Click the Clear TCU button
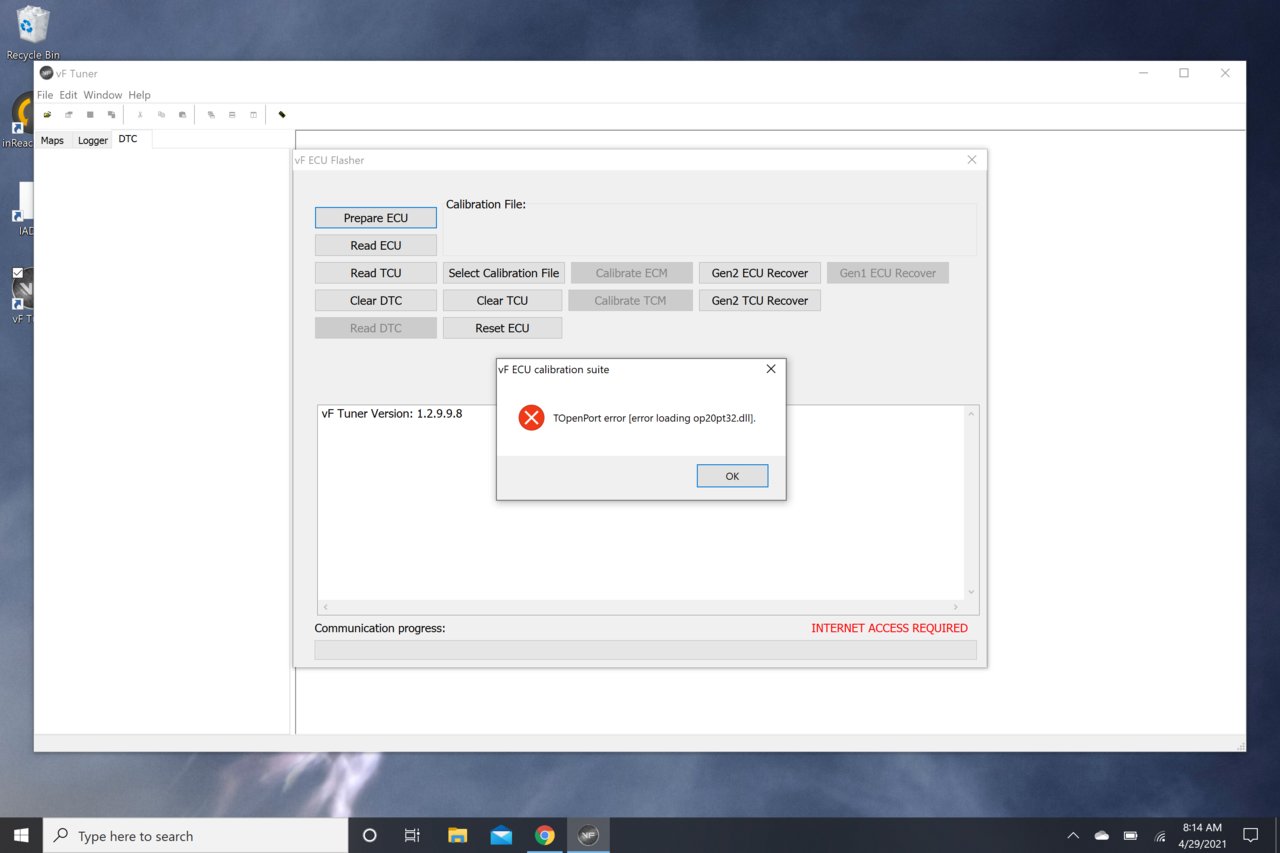The width and height of the screenshot is (1280, 853). pyautogui.click(x=503, y=300)
